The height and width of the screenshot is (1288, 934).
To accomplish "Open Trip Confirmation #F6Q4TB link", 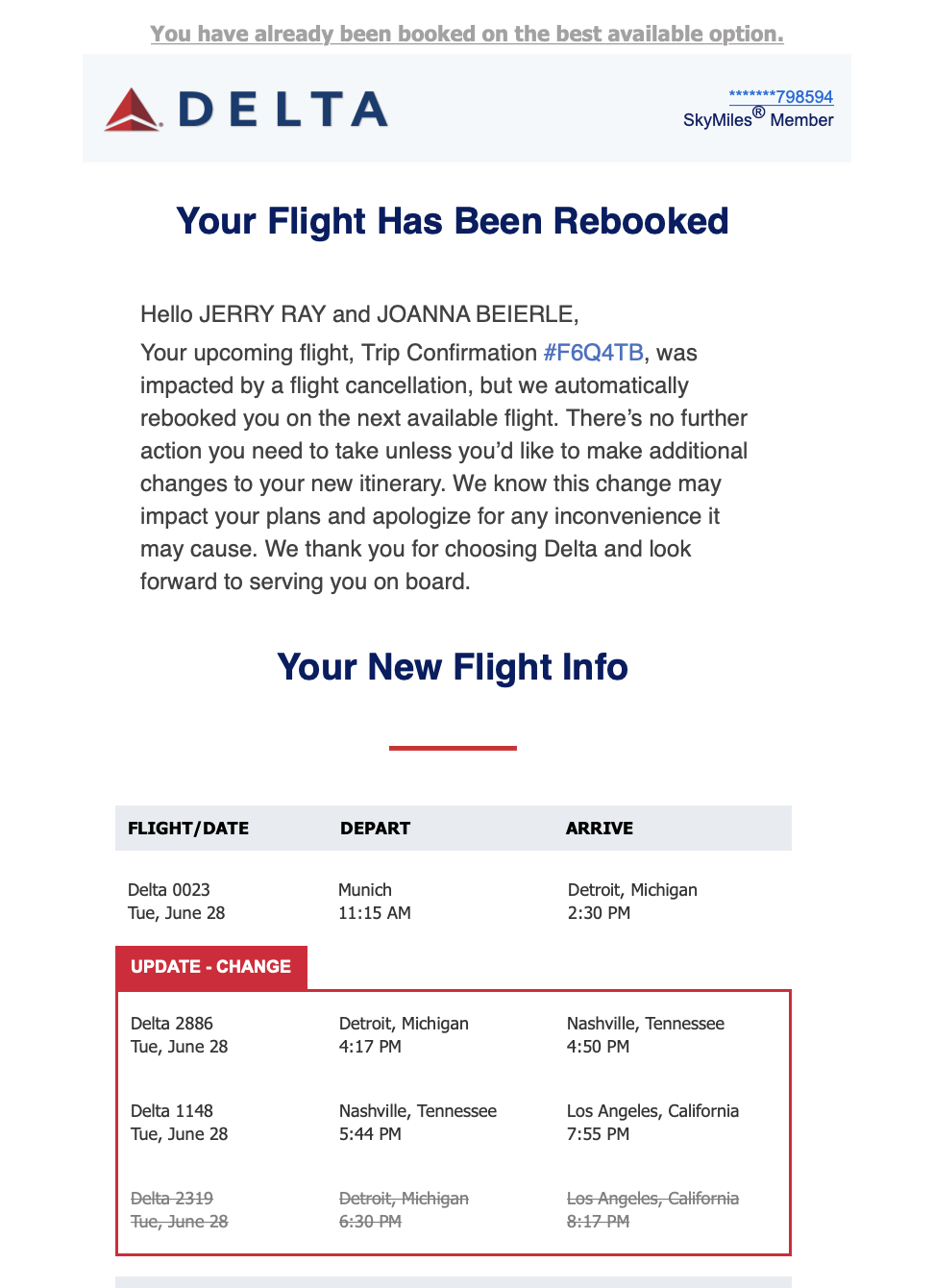I will [x=593, y=353].
